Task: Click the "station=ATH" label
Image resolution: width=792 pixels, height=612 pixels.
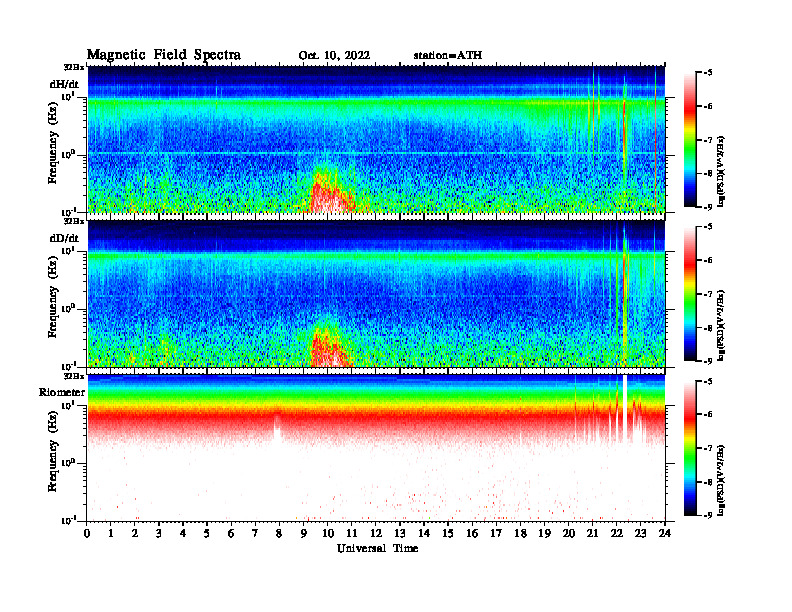Action: click(448, 55)
